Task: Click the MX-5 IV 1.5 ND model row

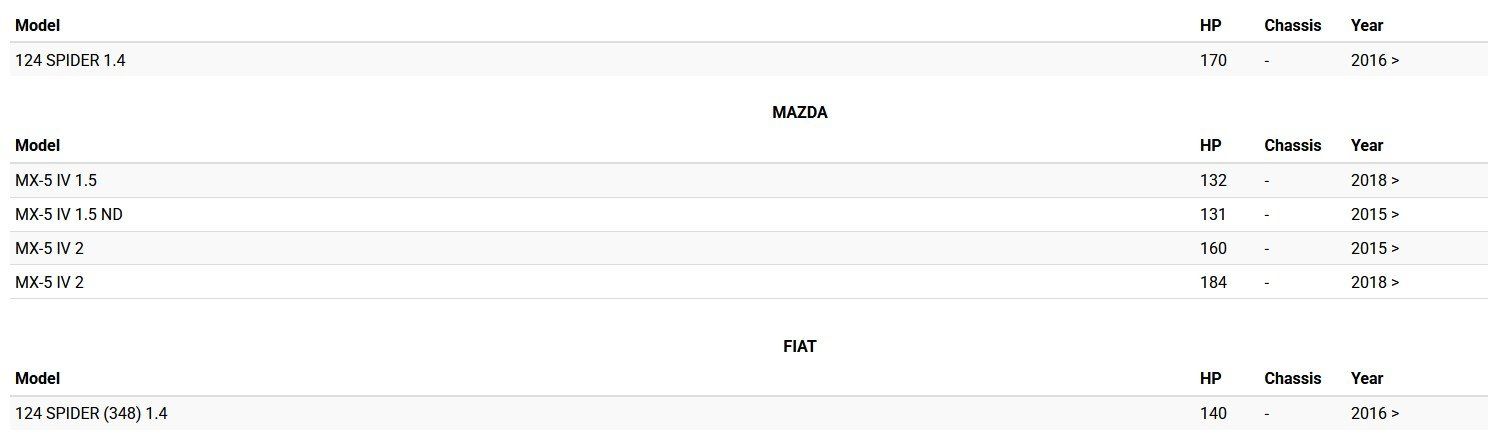Action: (69, 214)
